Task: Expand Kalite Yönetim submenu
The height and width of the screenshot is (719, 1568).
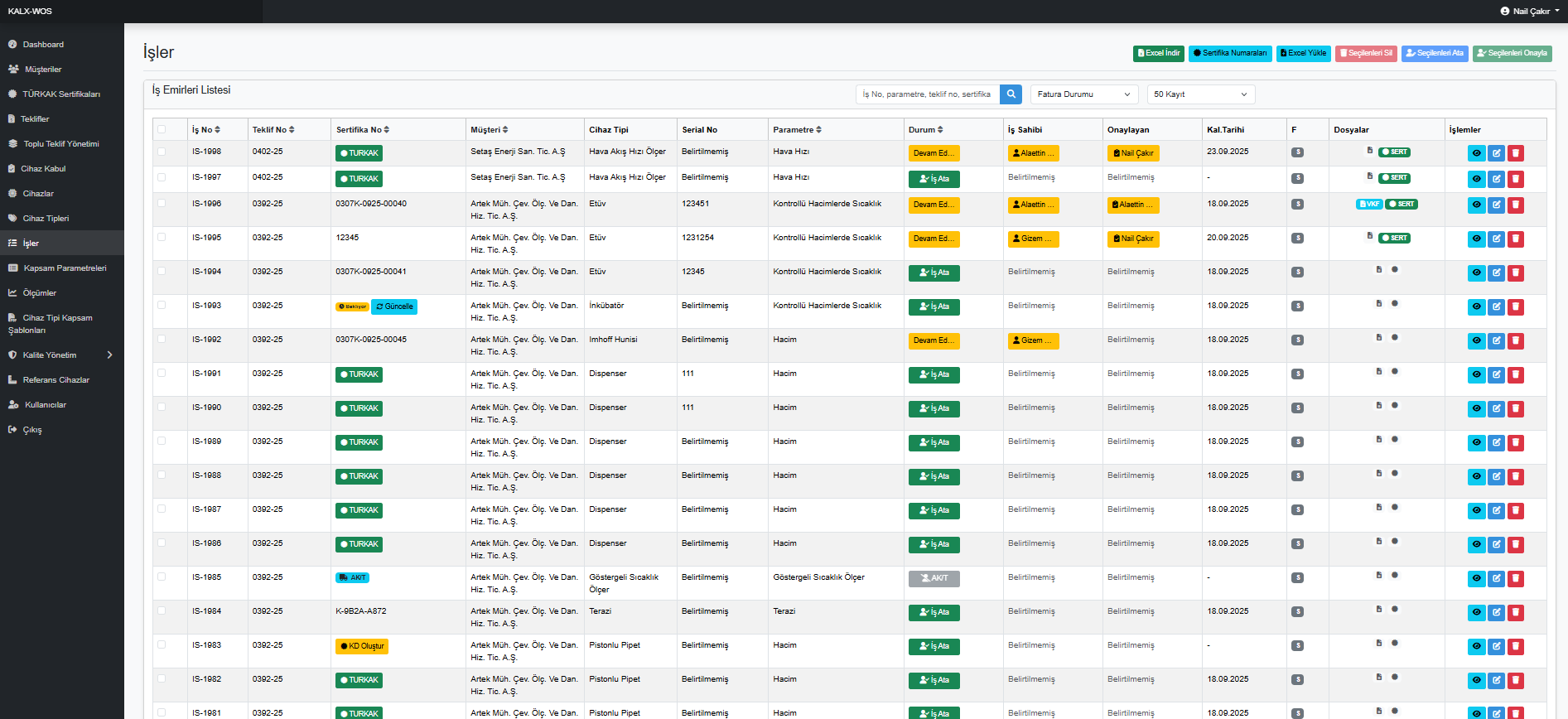Action: [x=61, y=355]
